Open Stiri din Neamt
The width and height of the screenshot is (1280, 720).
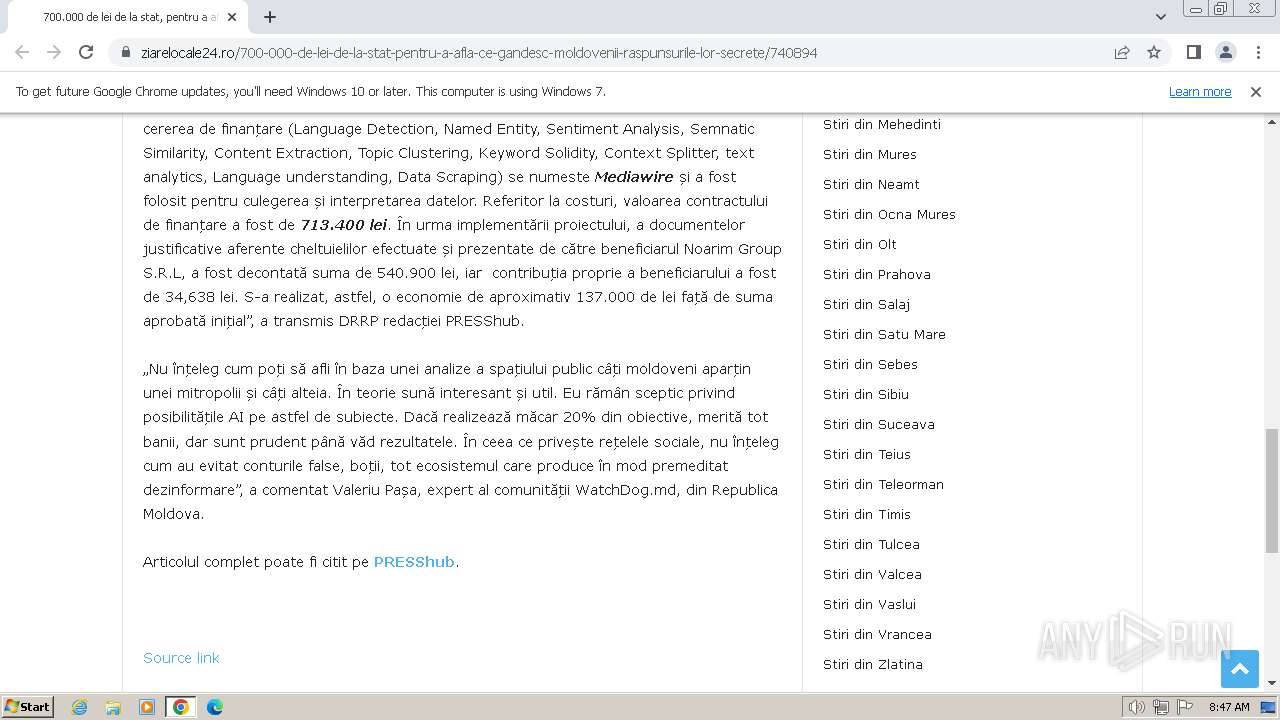point(871,184)
